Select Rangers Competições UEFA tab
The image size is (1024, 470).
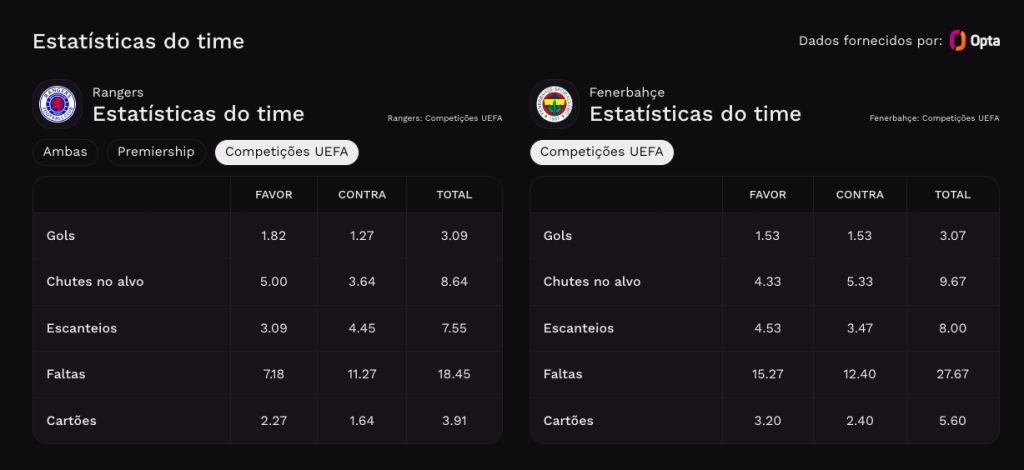tap(287, 152)
